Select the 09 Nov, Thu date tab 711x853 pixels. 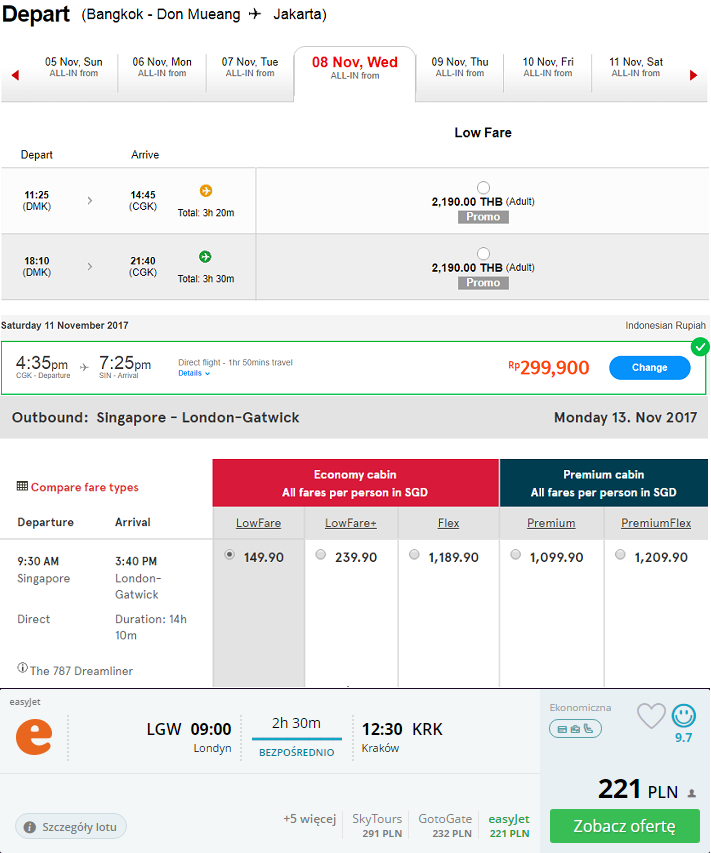point(460,67)
